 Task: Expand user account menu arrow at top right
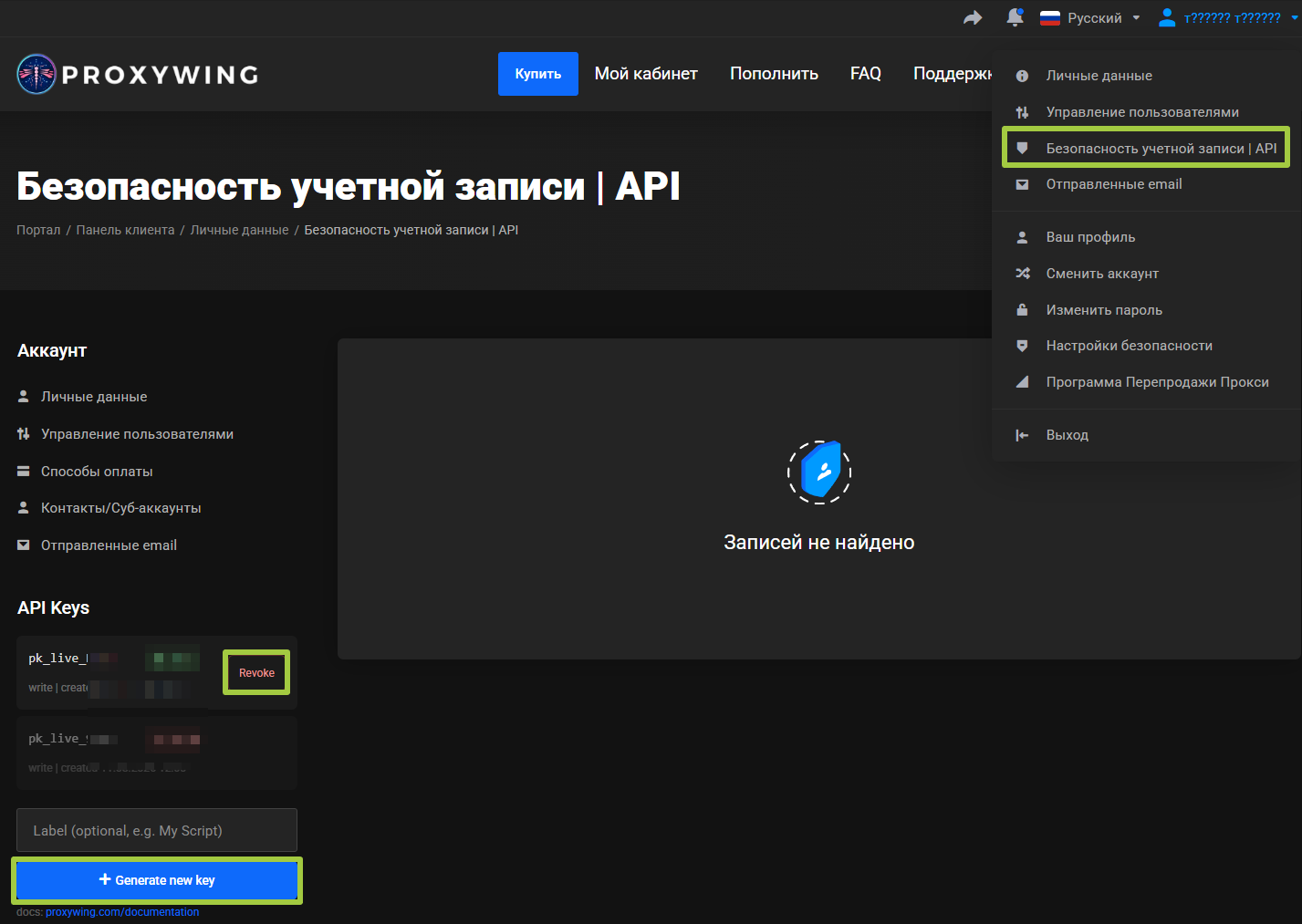point(1295,17)
